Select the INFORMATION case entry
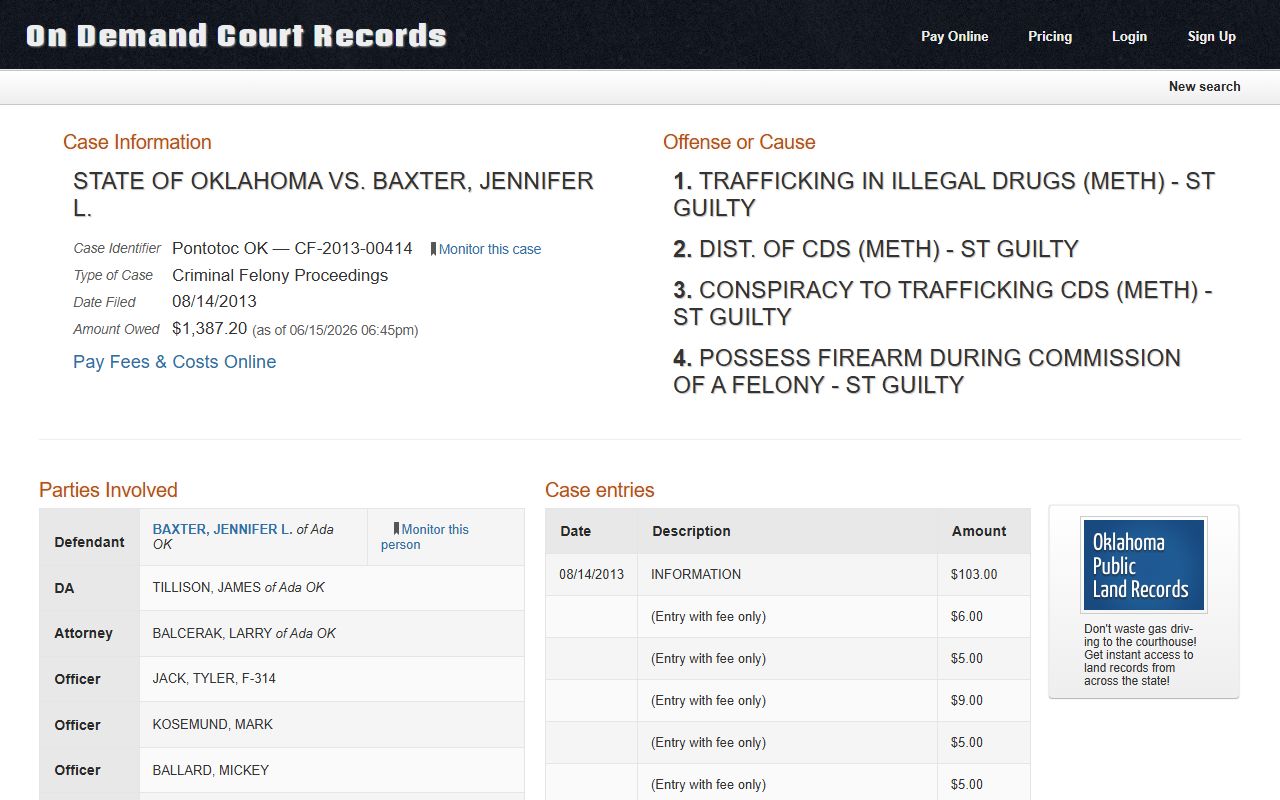Image resolution: width=1280 pixels, height=800 pixels. pyautogui.click(x=696, y=574)
